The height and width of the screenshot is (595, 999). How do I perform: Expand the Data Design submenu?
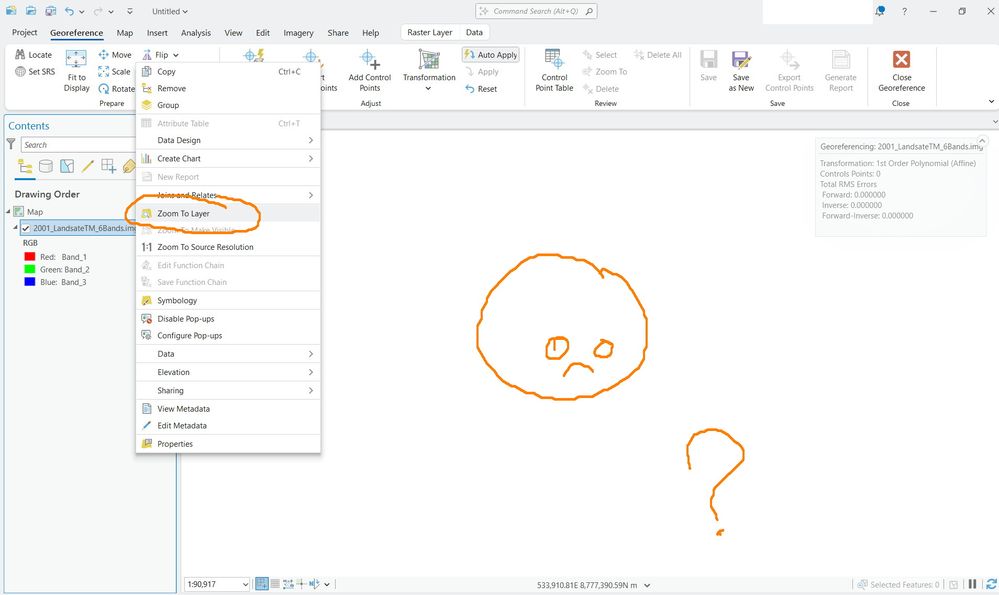pos(228,140)
